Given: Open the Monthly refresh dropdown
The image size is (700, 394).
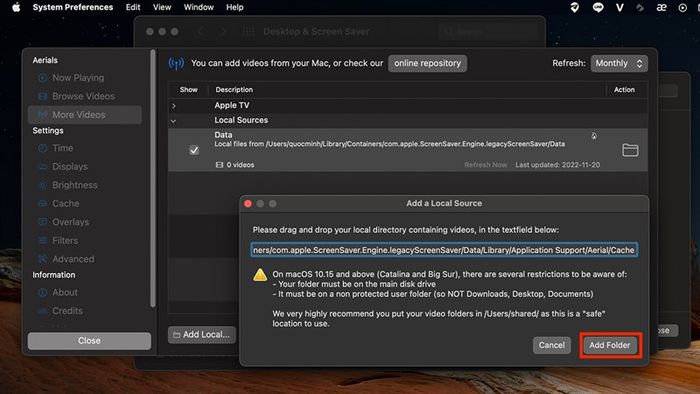Looking at the screenshot, I should [x=619, y=63].
